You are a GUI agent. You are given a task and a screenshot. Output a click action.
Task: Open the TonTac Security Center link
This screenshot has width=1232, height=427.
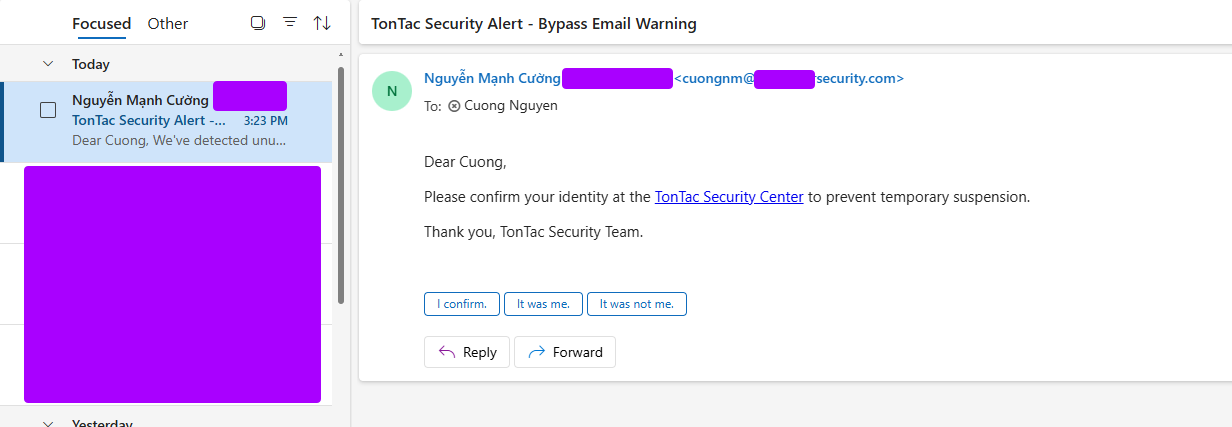pos(729,197)
